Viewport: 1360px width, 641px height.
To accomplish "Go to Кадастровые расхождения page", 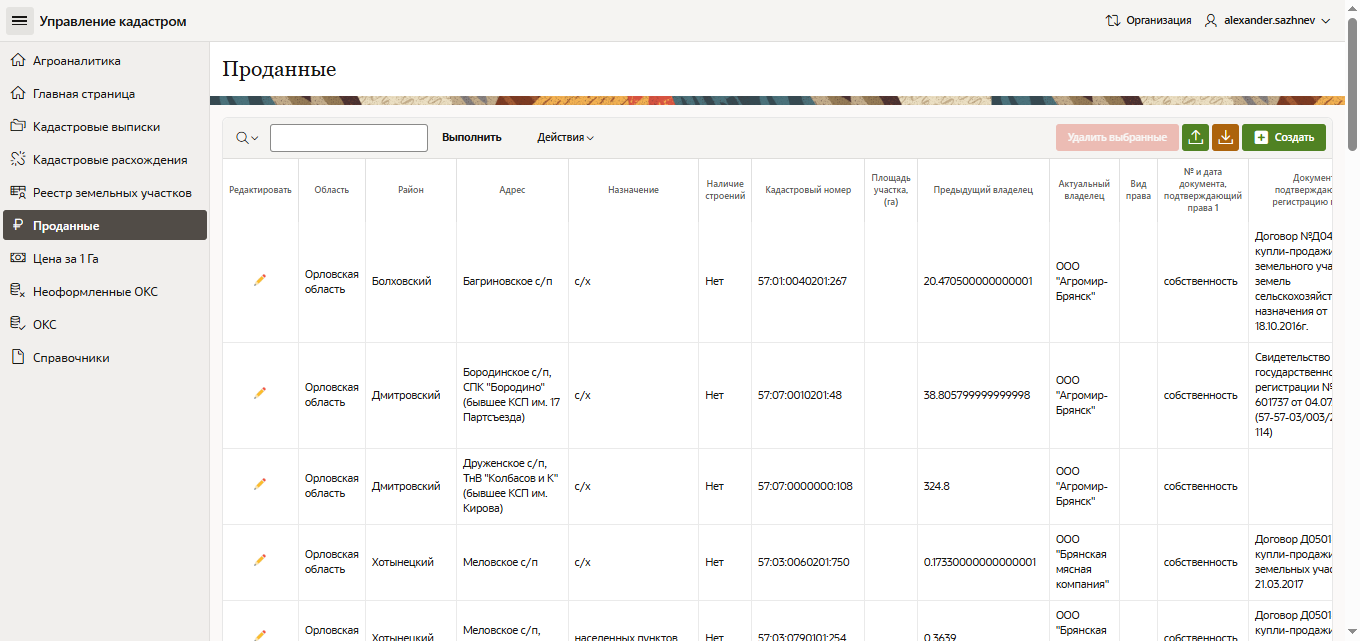I will tap(109, 160).
